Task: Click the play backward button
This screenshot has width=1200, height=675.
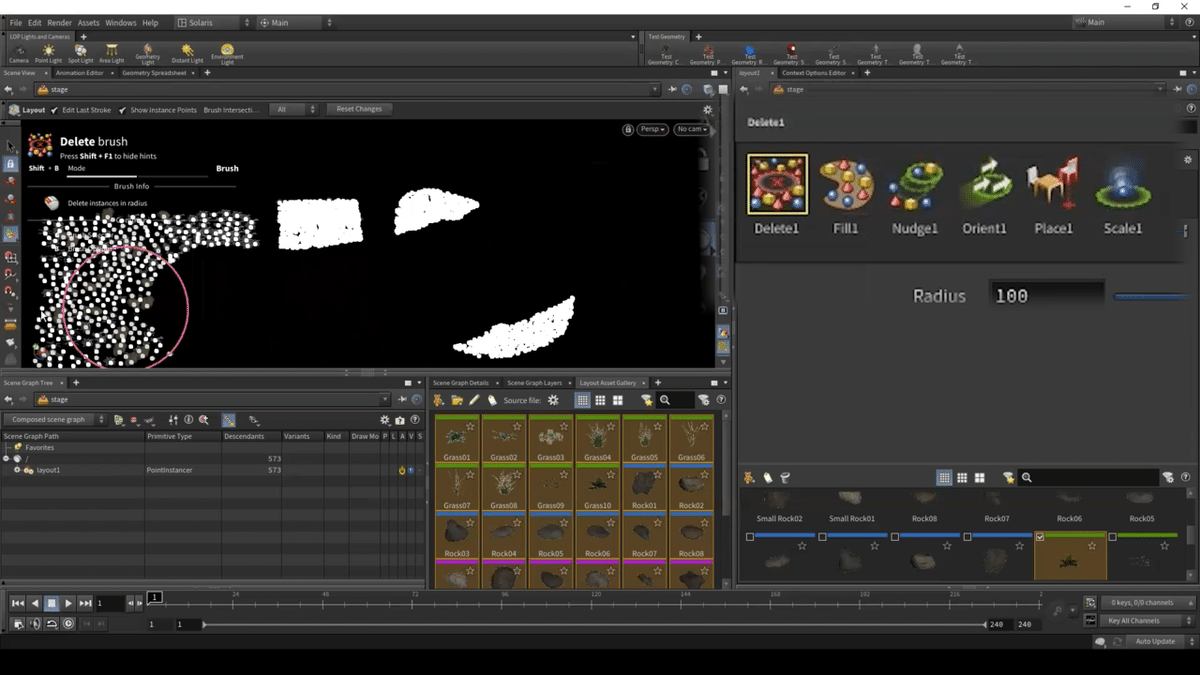Action: tap(35, 603)
